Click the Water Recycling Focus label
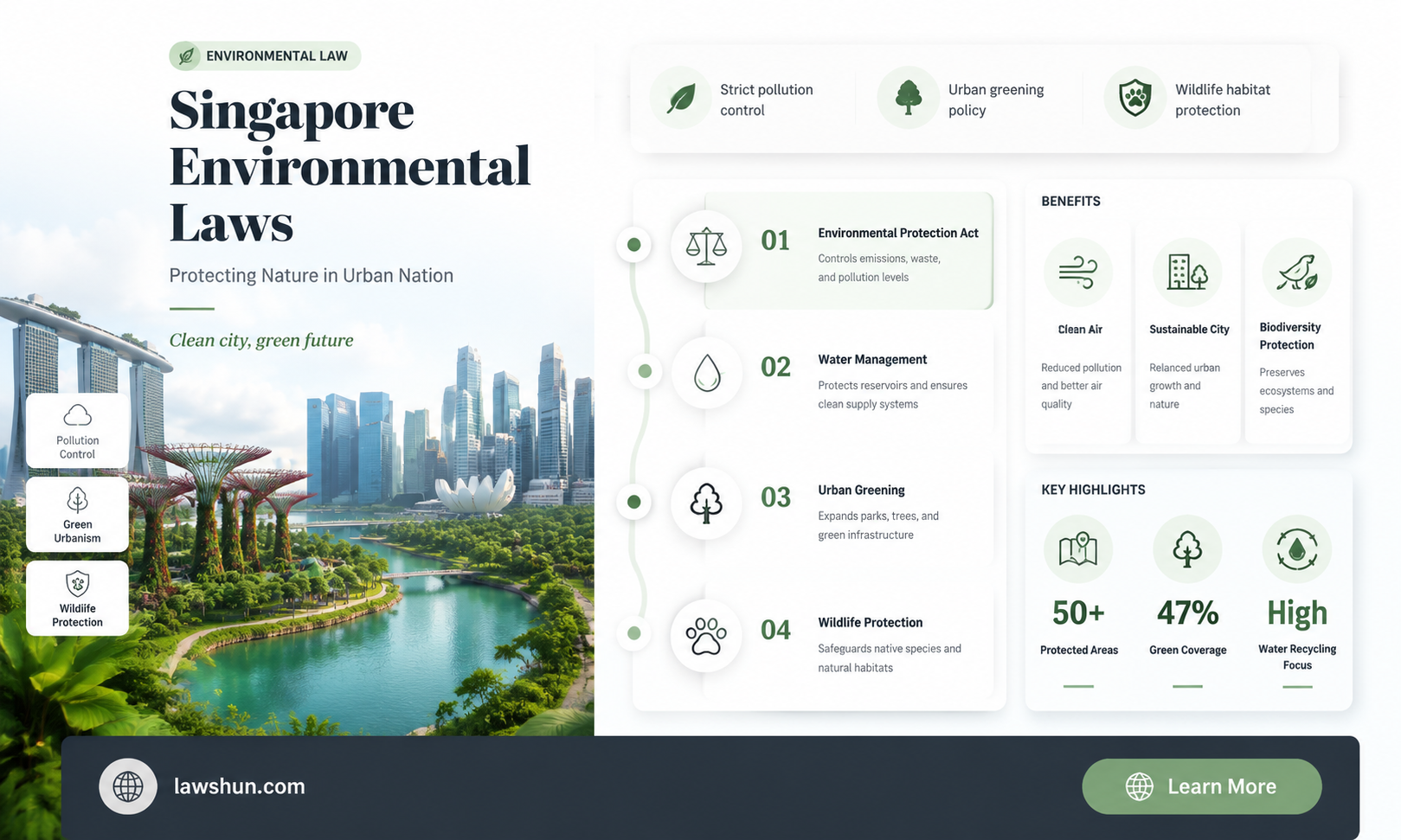Image resolution: width=1401 pixels, height=840 pixels. pos(1297,657)
